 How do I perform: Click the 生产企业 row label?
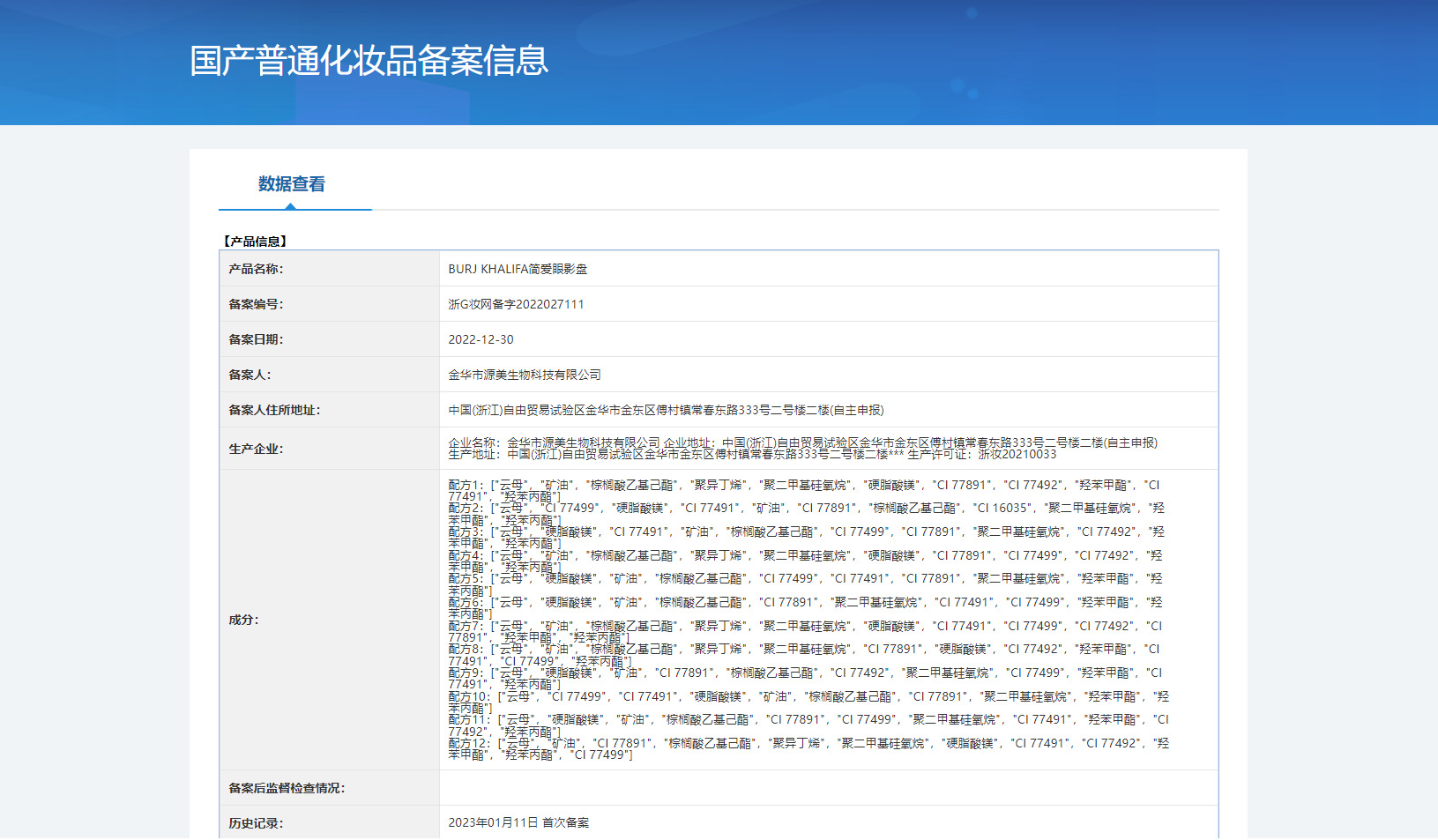click(256, 449)
